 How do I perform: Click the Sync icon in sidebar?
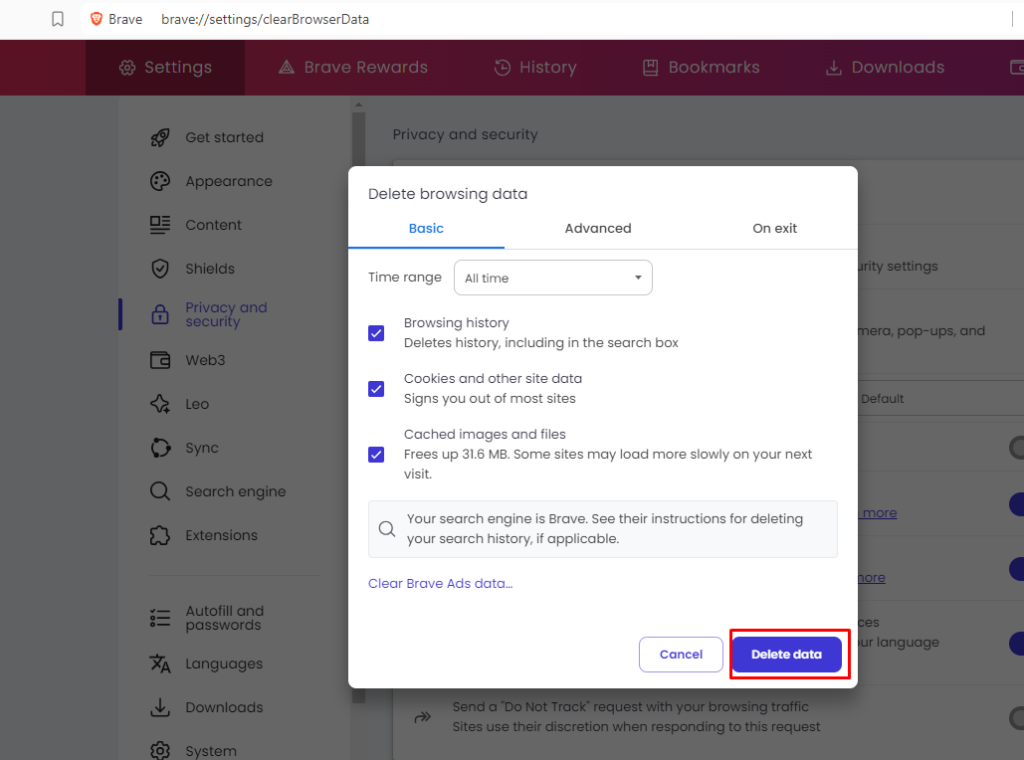pos(159,448)
